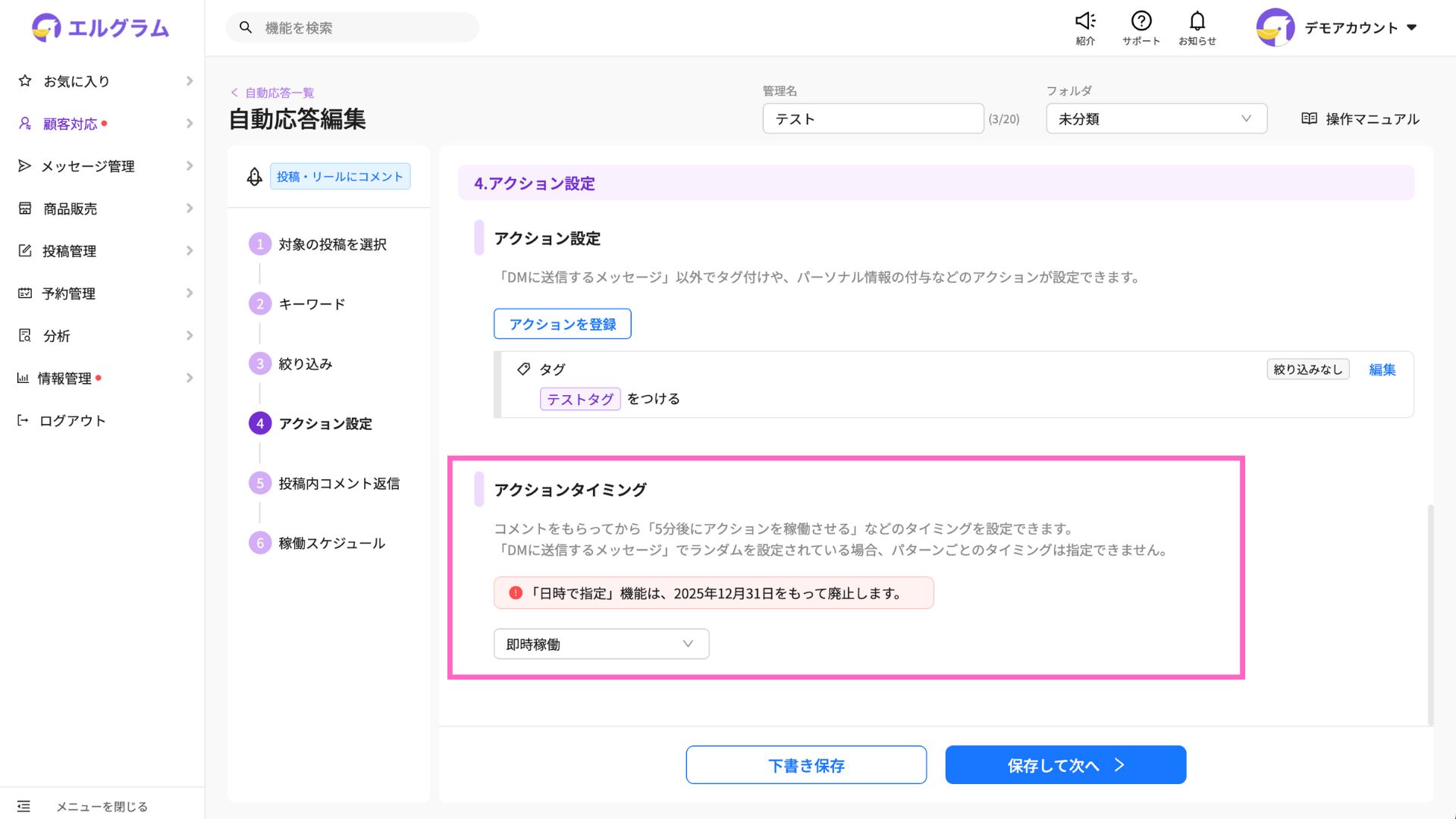Click the 編集 link for the tag action
Image resolution: width=1456 pixels, height=819 pixels.
click(1382, 369)
